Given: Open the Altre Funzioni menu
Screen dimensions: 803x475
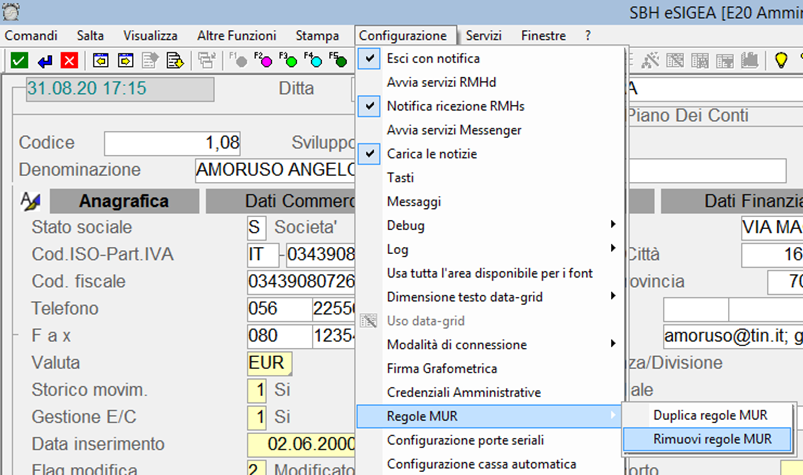Looking at the screenshot, I should click(235, 35).
